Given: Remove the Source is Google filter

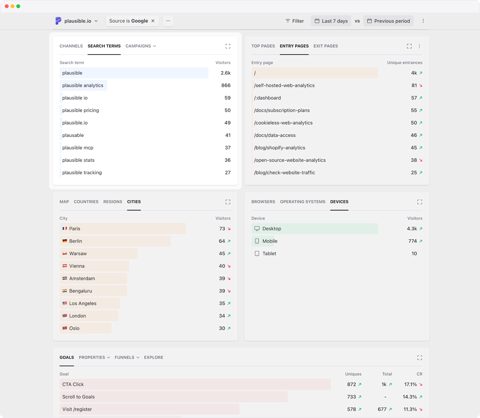Looking at the screenshot, I should (153, 21).
